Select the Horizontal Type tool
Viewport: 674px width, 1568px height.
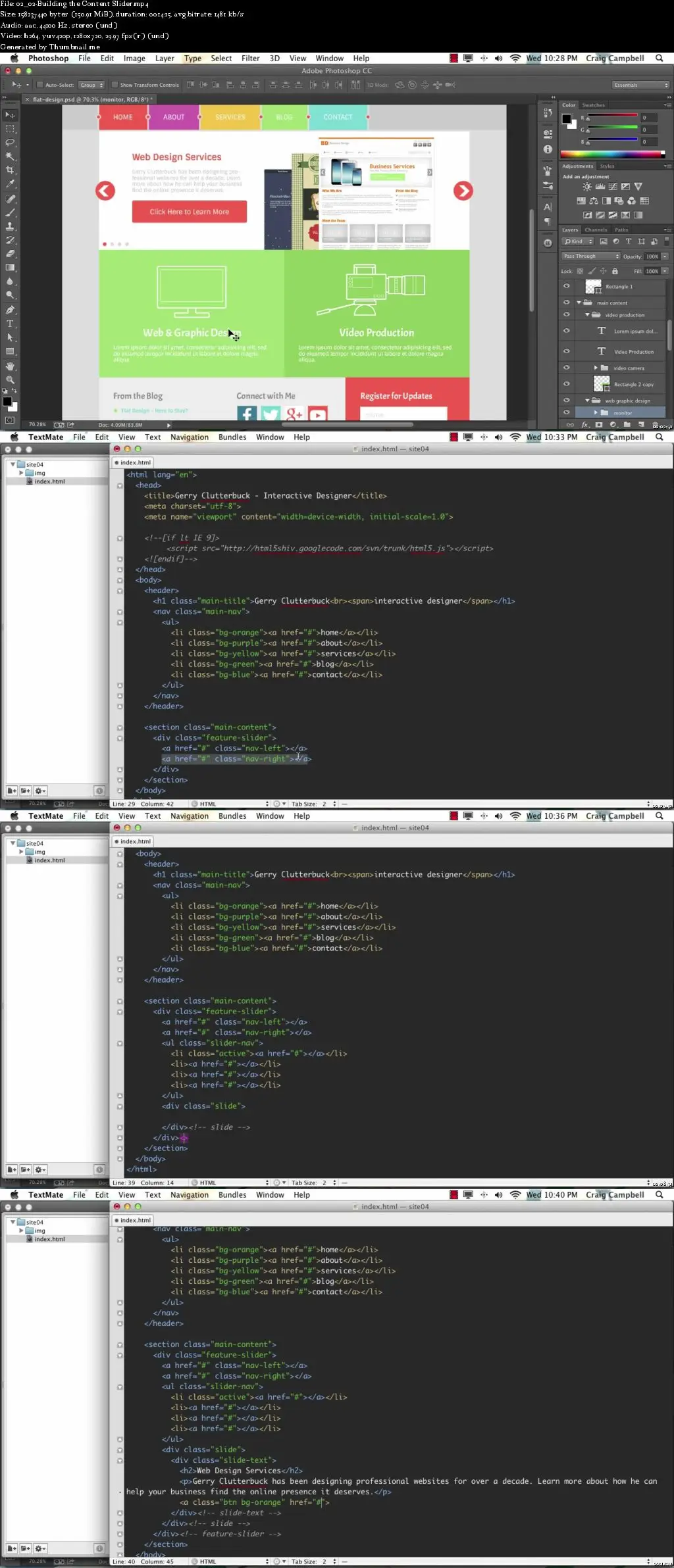click(x=10, y=324)
